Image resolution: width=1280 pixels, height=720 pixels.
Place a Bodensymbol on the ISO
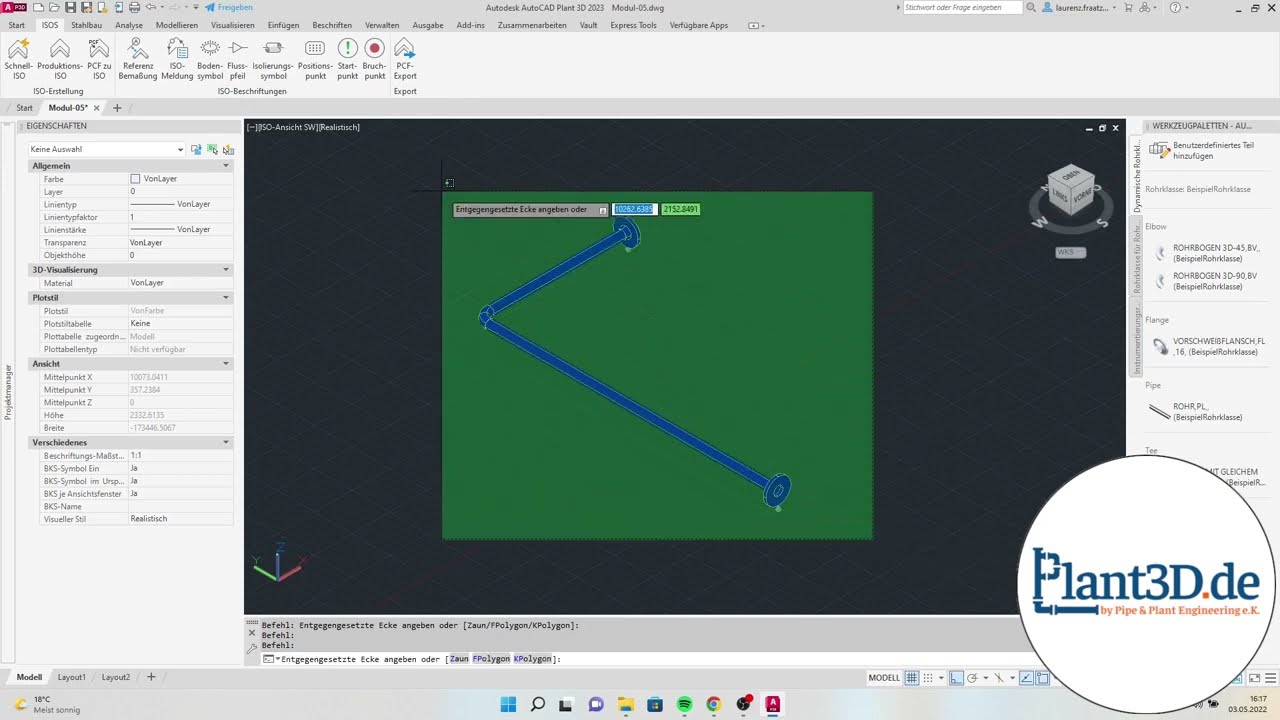click(210, 59)
